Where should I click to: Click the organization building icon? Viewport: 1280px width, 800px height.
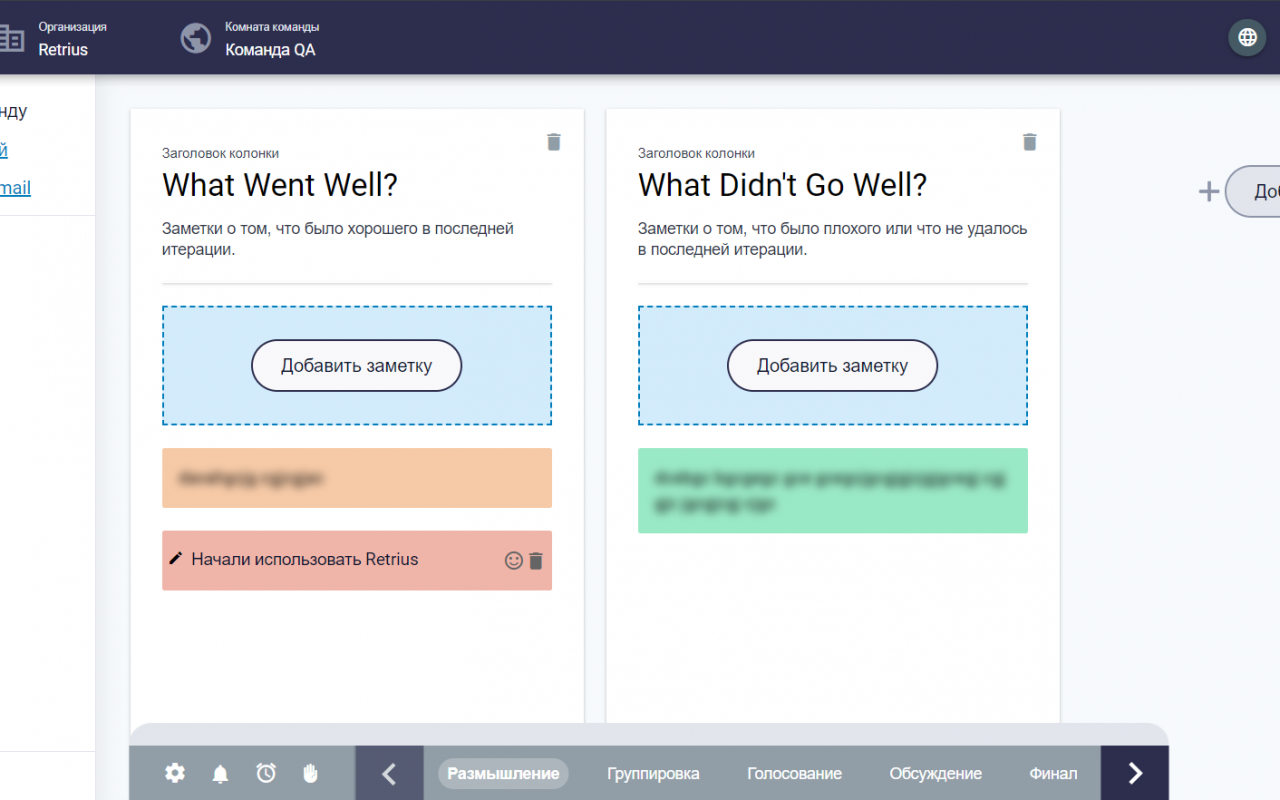[11, 38]
